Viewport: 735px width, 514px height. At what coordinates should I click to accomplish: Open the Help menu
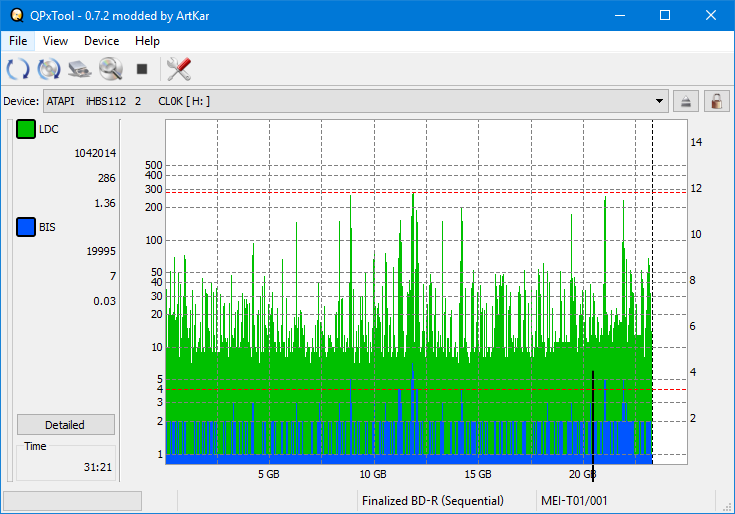(147, 41)
